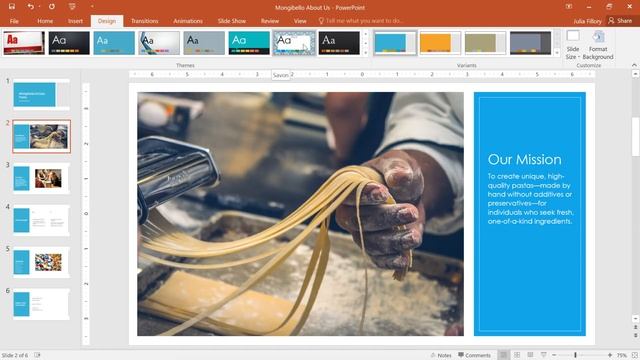Select the pasta-making photo on the slide
Viewport: 640px width, 360px height.
pos(300,214)
